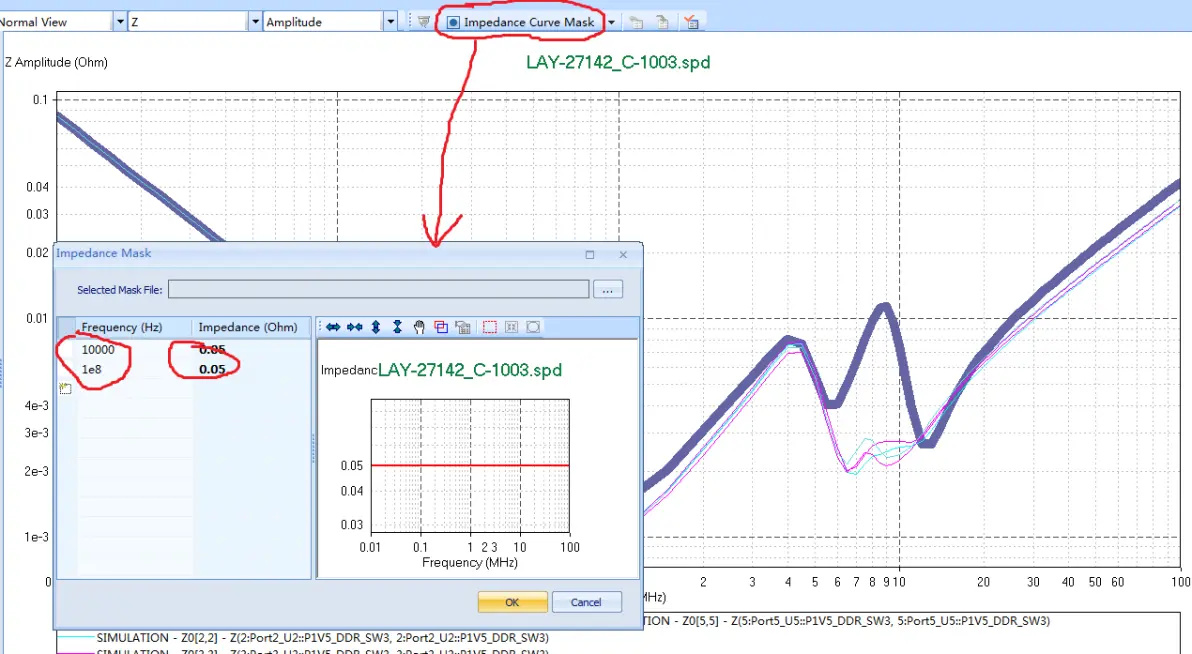This screenshot has height=654, width=1192.
Task: Open the Normal View dropdown
Action: point(119,22)
